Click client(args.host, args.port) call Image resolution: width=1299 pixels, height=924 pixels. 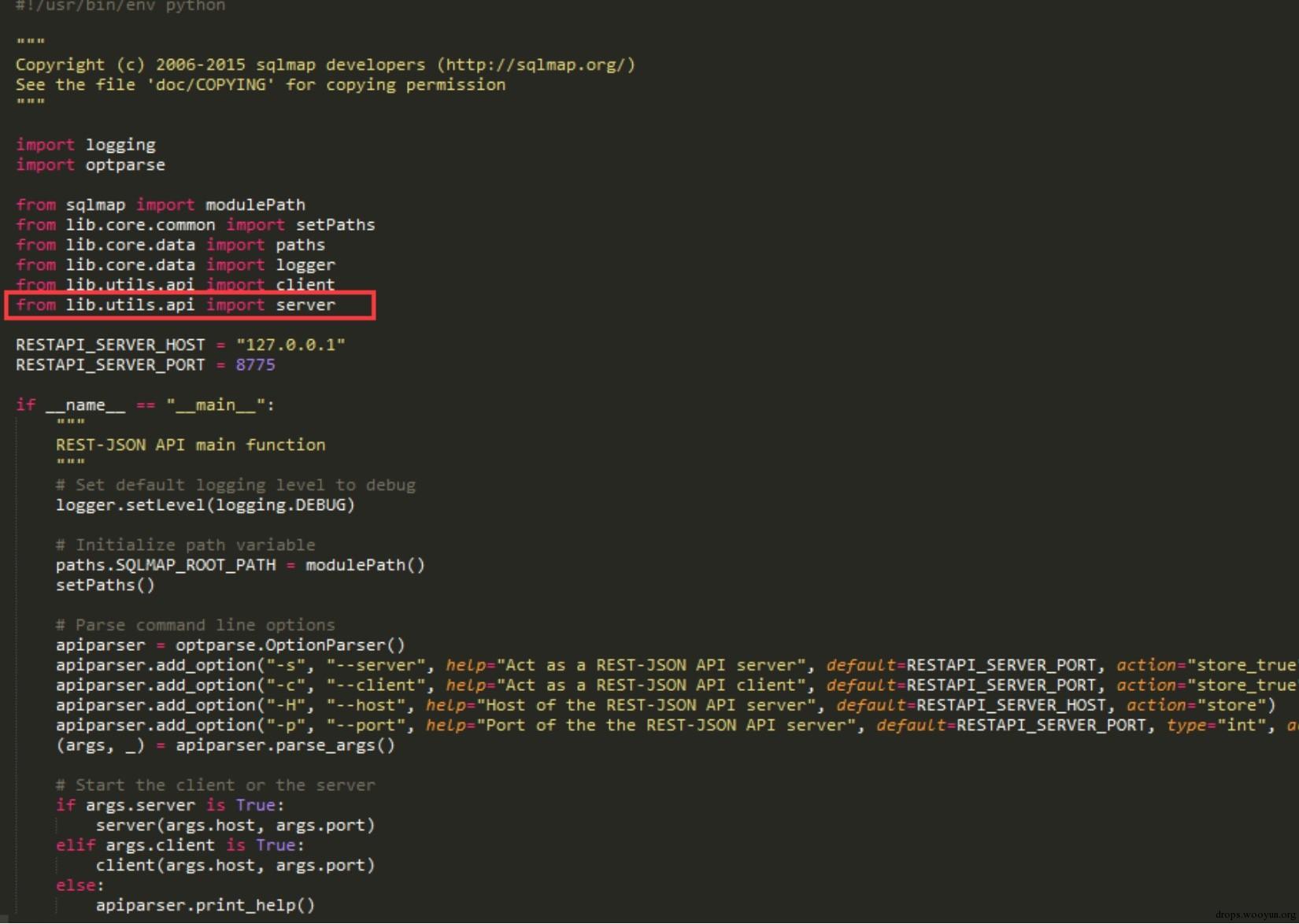point(235,865)
